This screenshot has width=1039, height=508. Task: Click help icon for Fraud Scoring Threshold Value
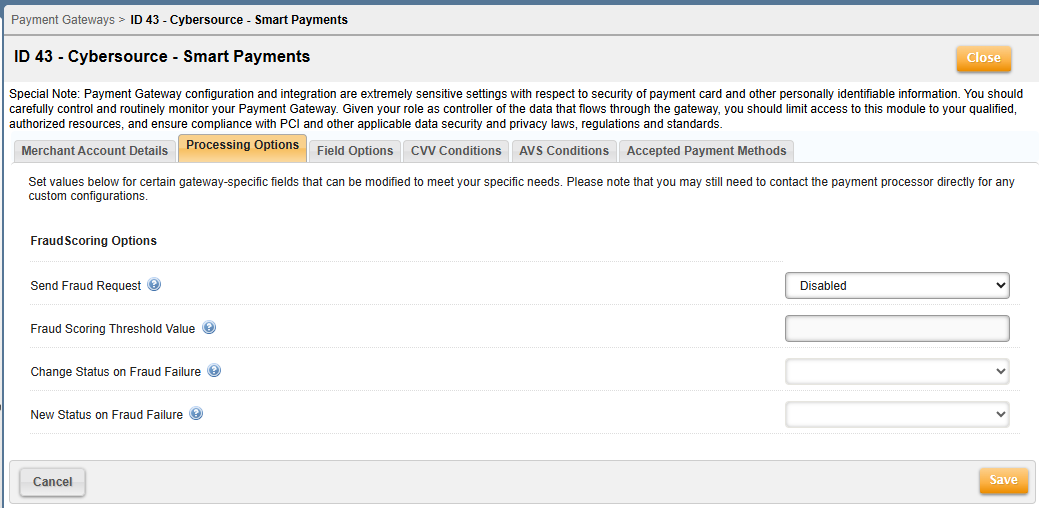pyautogui.click(x=209, y=328)
